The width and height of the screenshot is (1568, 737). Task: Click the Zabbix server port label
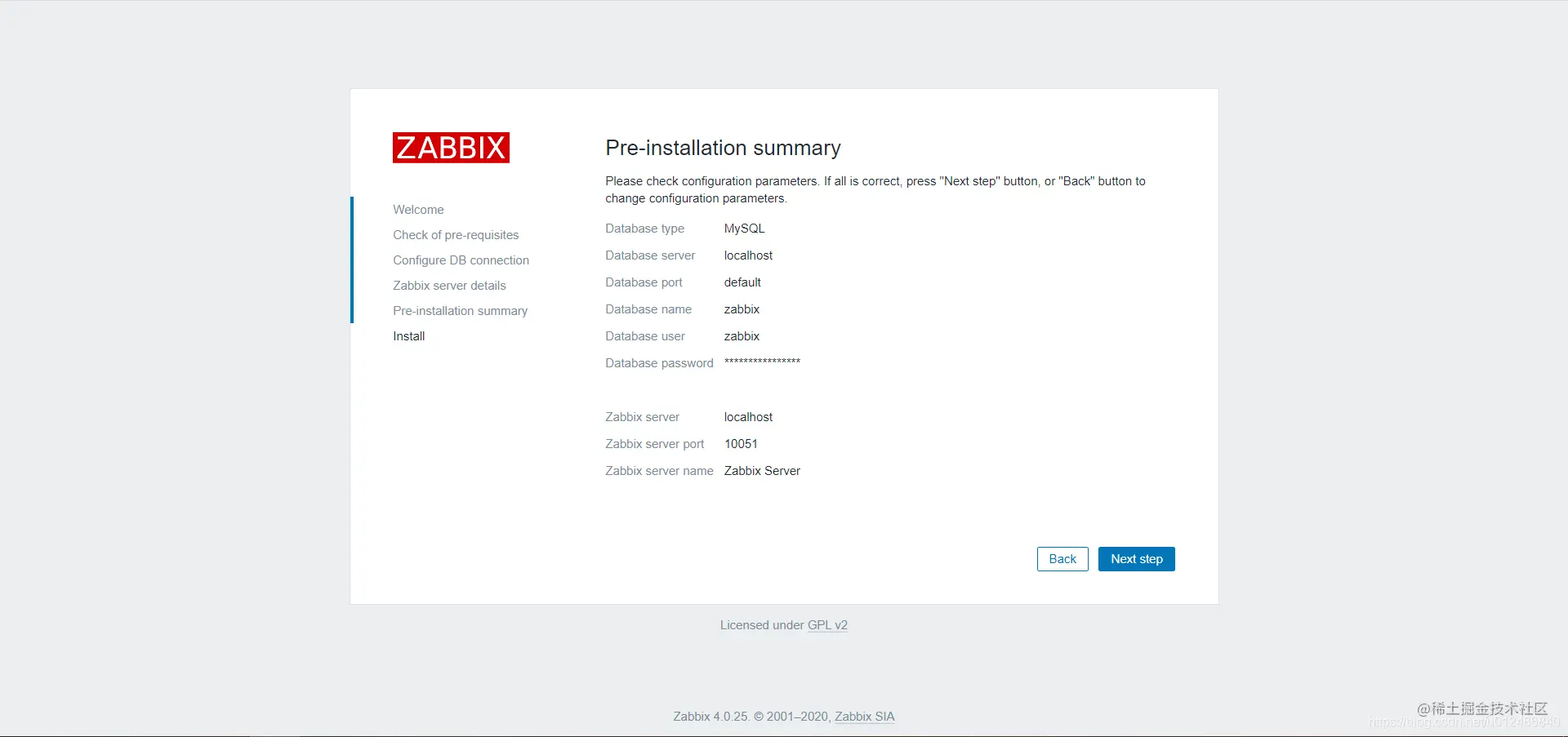click(x=654, y=444)
